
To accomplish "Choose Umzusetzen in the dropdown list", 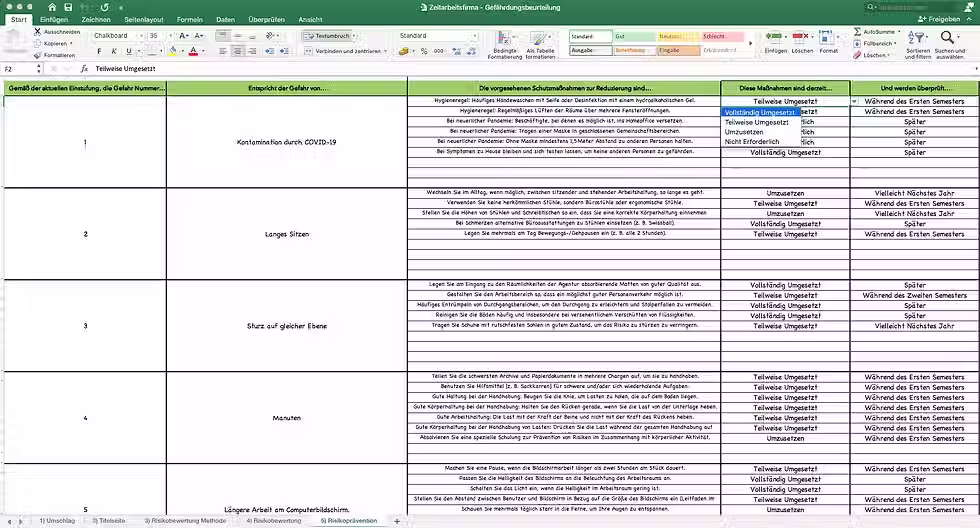I will (x=761, y=132).
